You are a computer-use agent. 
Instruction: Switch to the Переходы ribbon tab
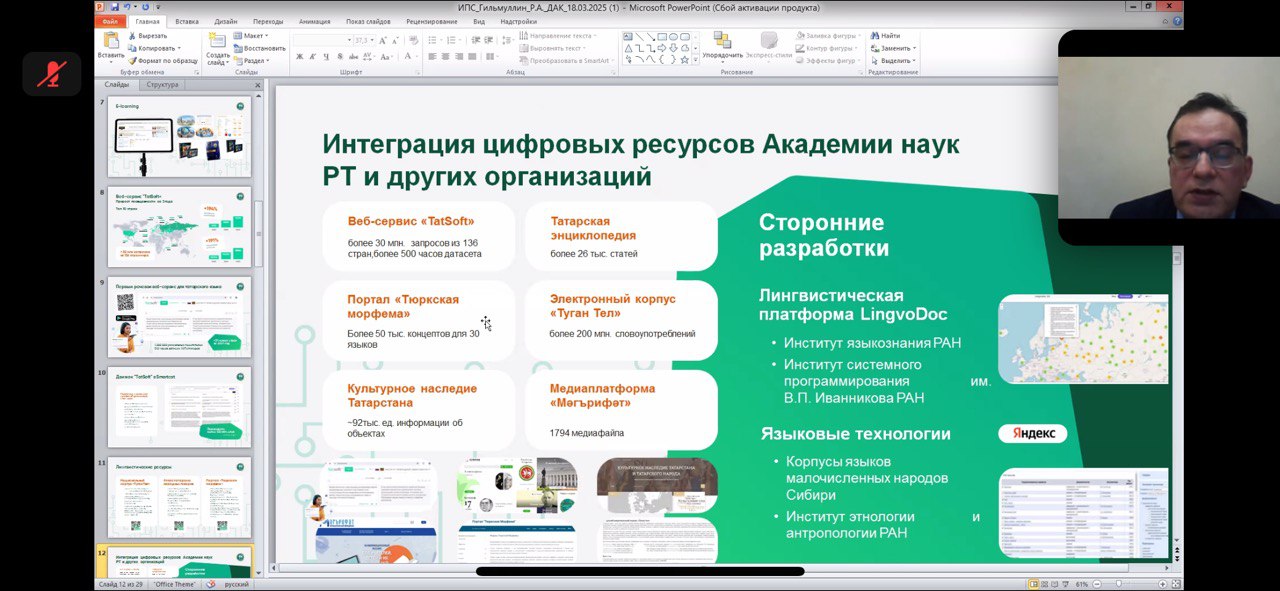tap(268, 21)
